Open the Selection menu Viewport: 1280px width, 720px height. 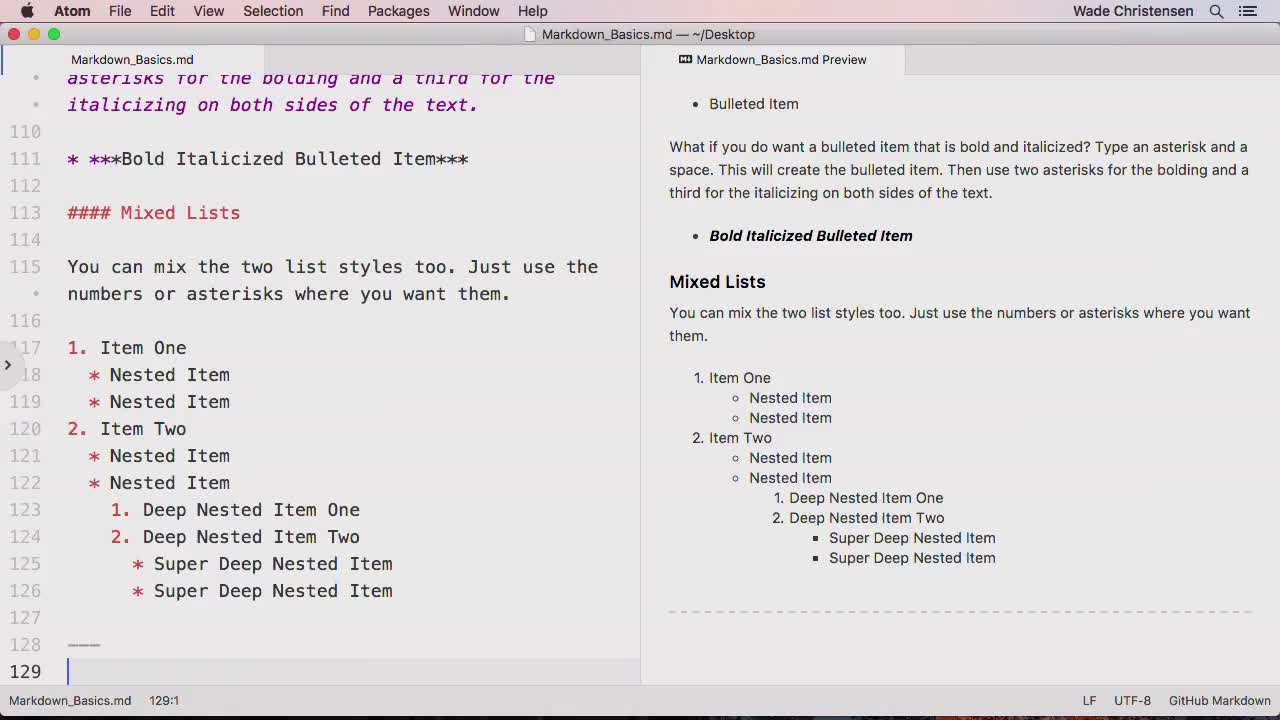click(272, 11)
